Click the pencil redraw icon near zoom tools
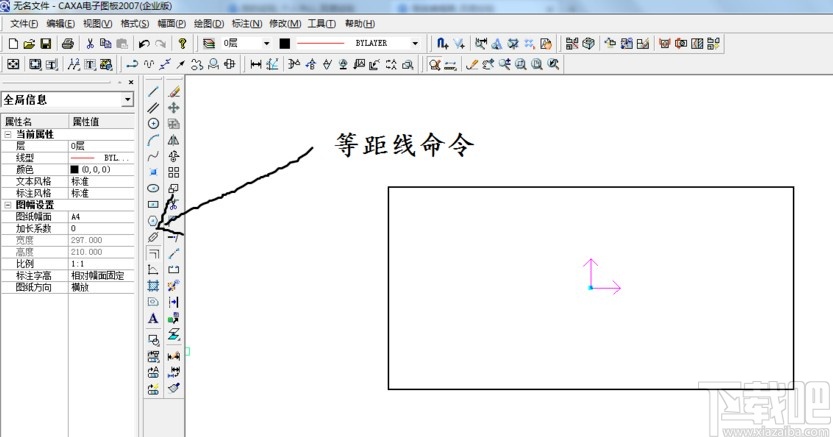The width and height of the screenshot is (833, 437). [472, 64]
